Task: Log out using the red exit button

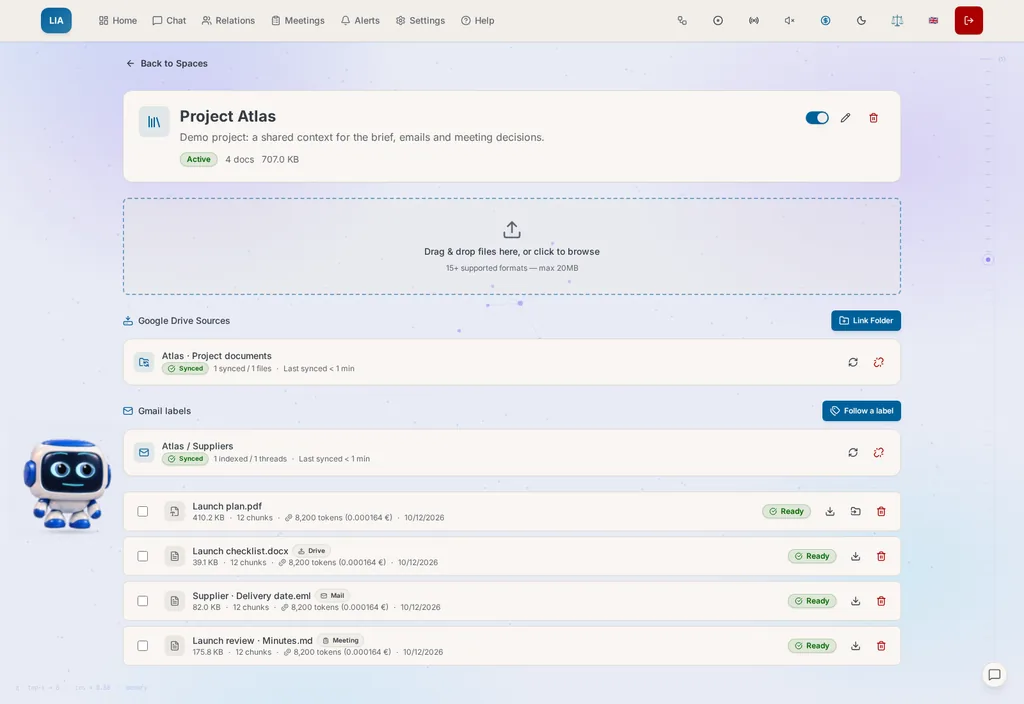Action: pyautogui.click(x=968, y=20)
